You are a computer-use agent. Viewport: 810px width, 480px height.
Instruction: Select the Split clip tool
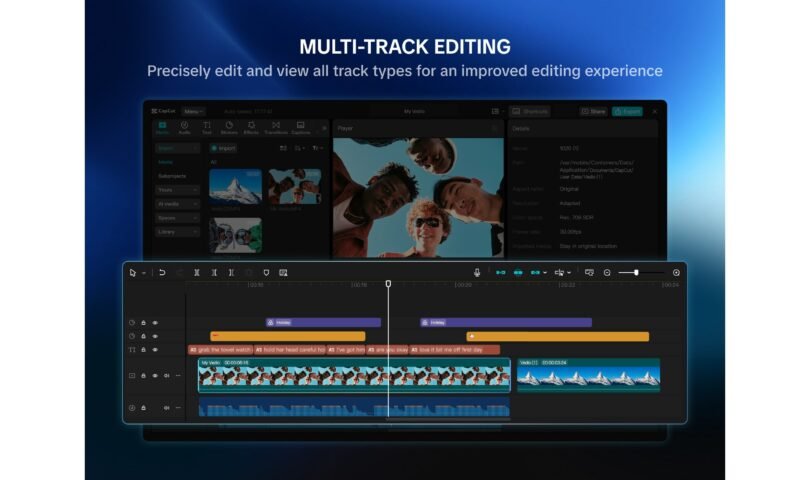(197, 272)
